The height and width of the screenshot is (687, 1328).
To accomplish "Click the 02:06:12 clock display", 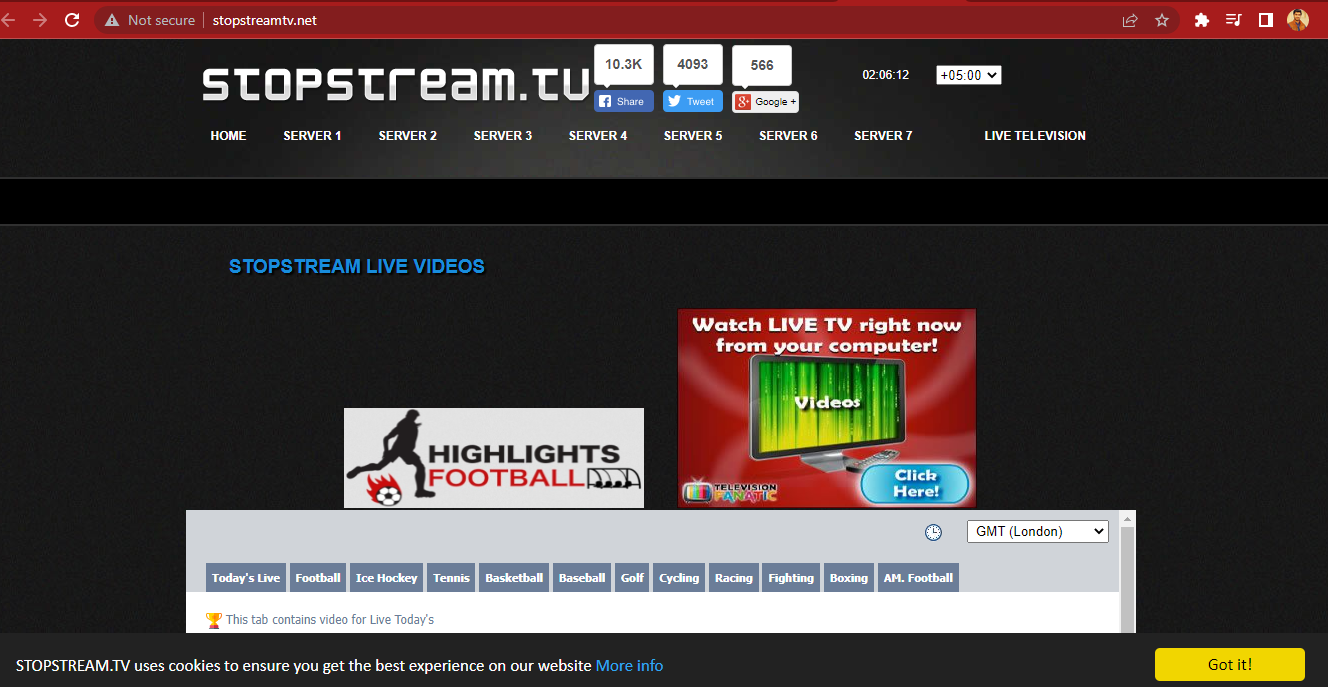I will coord(886,75).
